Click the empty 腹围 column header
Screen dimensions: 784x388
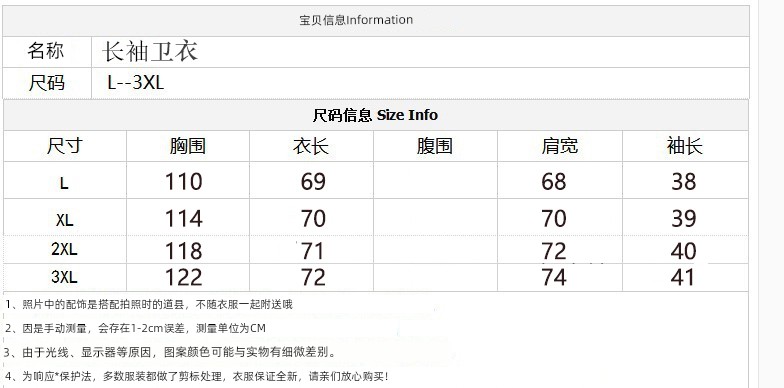click(x=434, y=146)
